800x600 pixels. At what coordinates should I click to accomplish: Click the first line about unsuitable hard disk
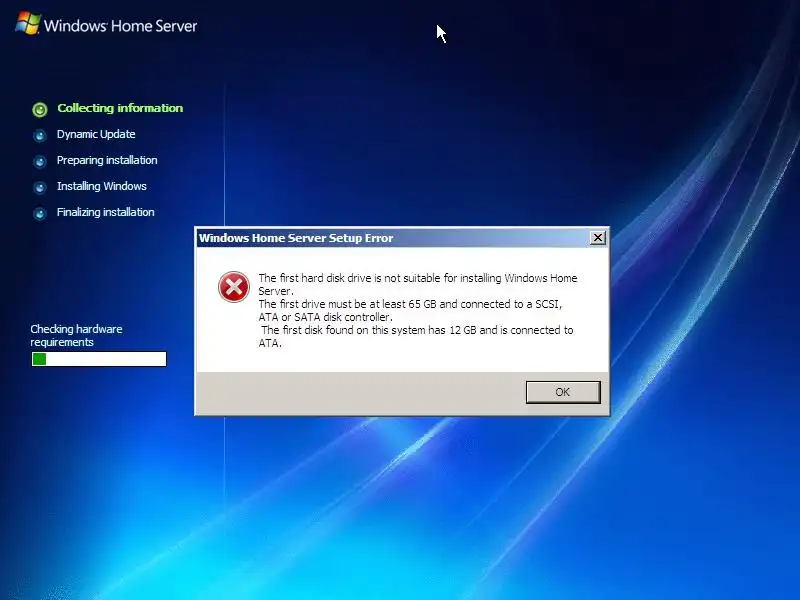(x=418, y=284)
